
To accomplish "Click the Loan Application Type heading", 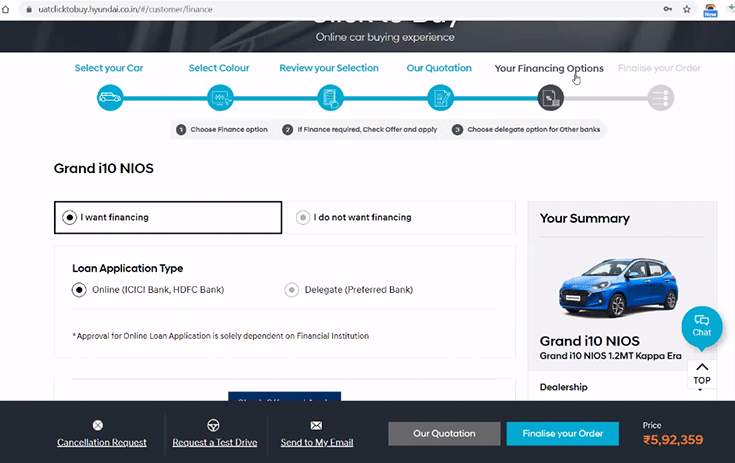I will 128,269.
